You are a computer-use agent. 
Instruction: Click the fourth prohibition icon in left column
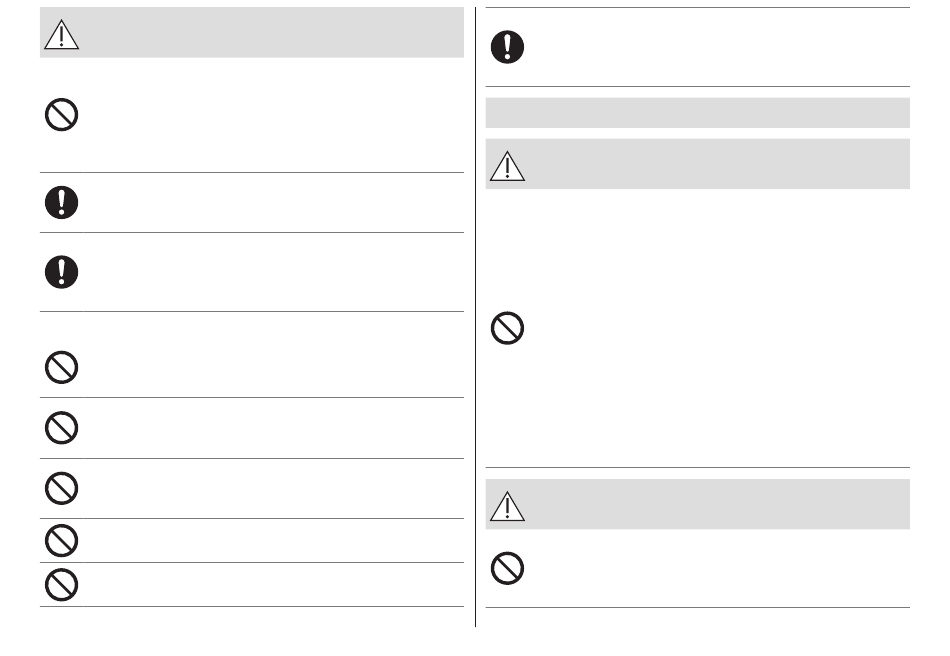(61, 488)
